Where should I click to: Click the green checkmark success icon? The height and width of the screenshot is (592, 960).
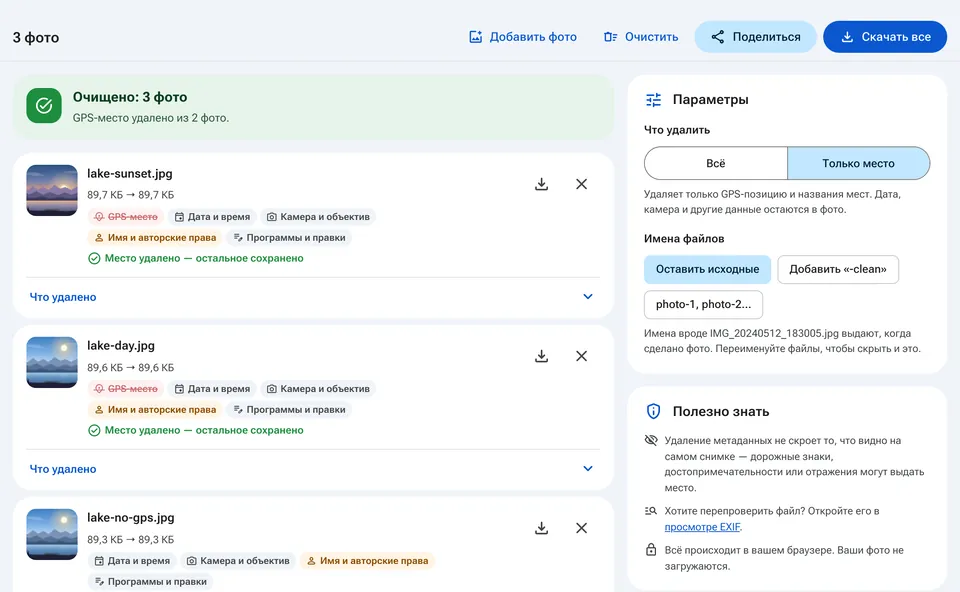44,105
